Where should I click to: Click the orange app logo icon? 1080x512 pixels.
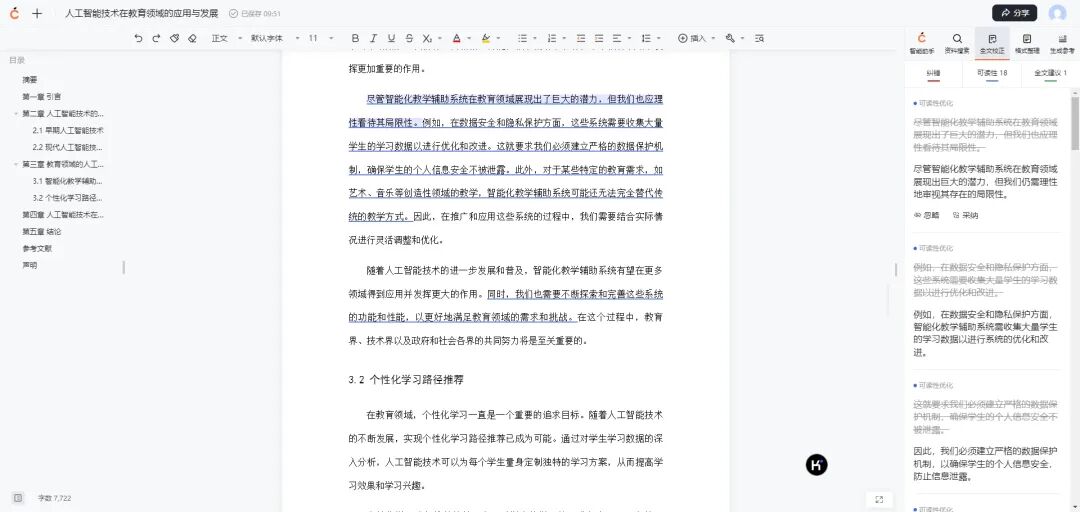pyautogui.click(x=14, y=13)
